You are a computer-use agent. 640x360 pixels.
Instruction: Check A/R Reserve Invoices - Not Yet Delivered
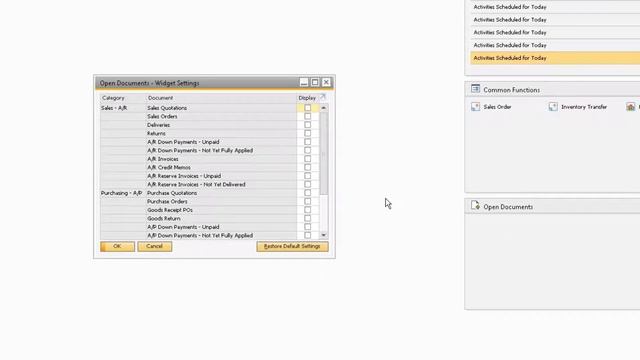click(x=307, y=184)
